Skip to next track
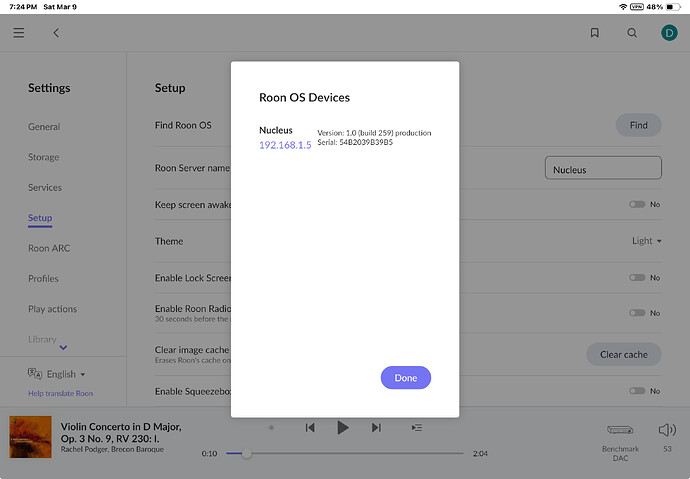 point(376,428)
